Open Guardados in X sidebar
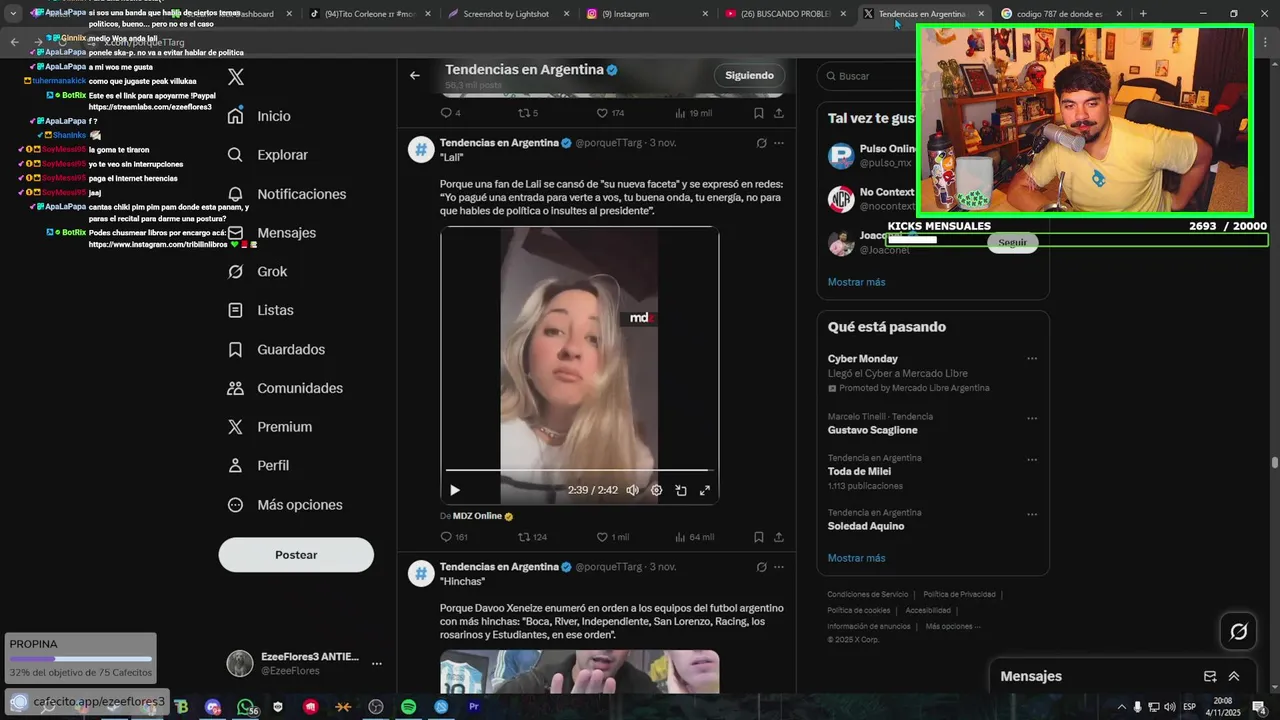 pyautogui.click(x=276, y=350)
